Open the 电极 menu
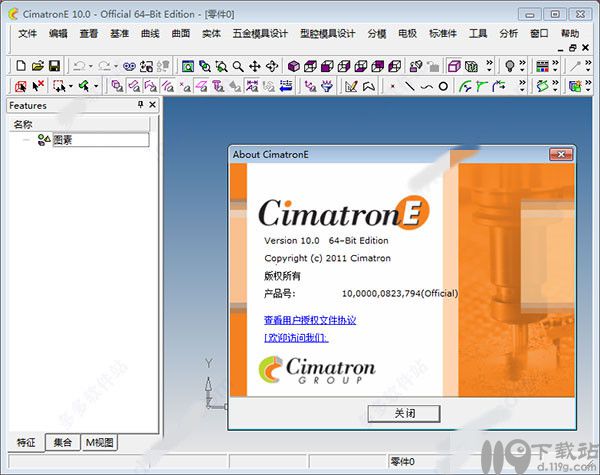This screenshot has height=475, width=600. pos(408,34)
